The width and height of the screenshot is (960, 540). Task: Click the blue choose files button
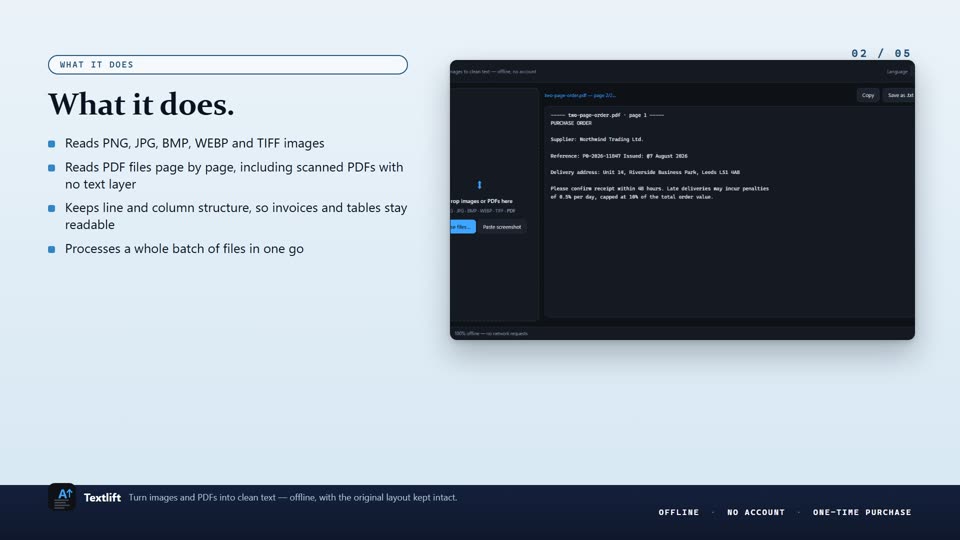(463, 227)
